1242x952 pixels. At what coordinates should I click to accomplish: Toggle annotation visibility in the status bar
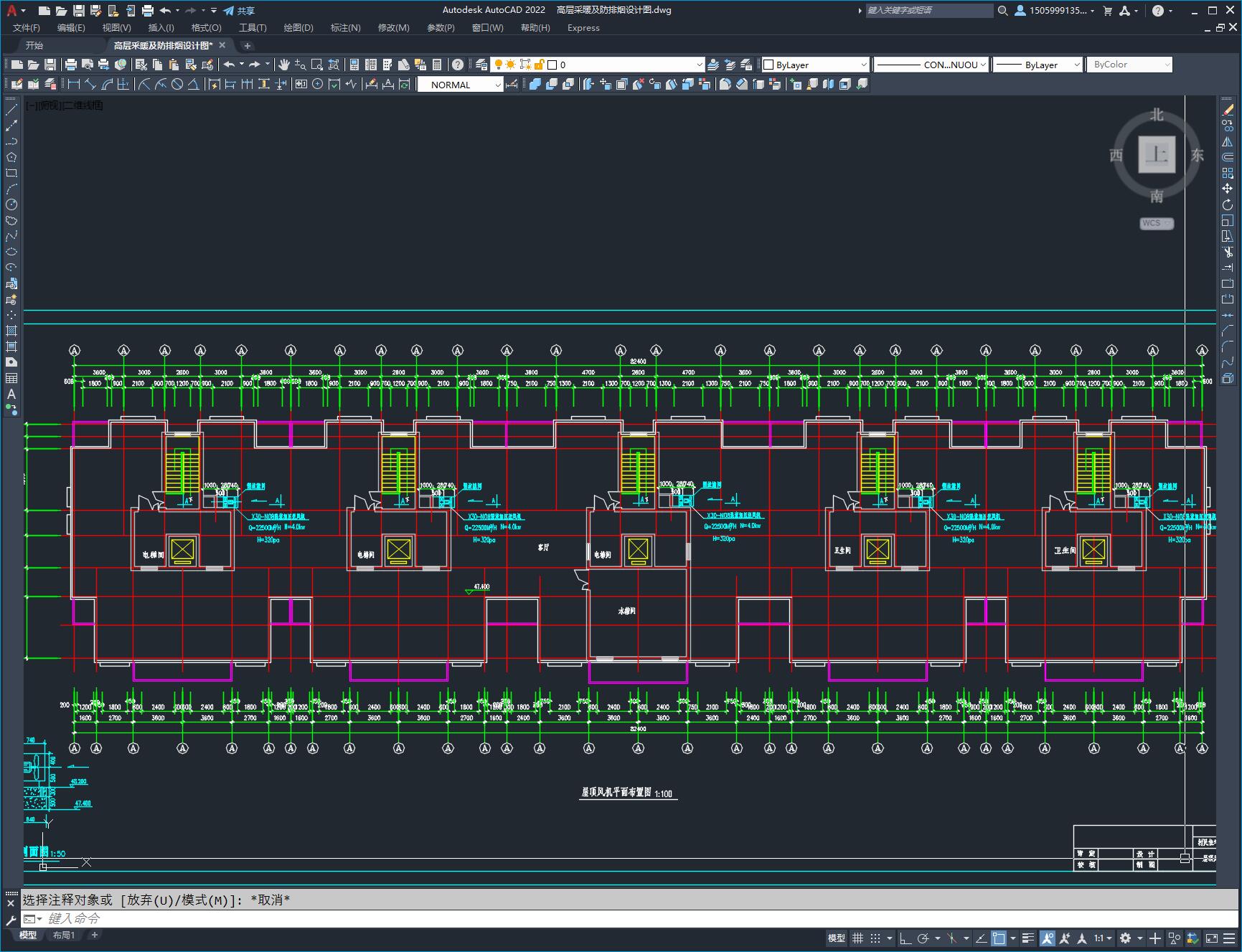click(1047, 938)
